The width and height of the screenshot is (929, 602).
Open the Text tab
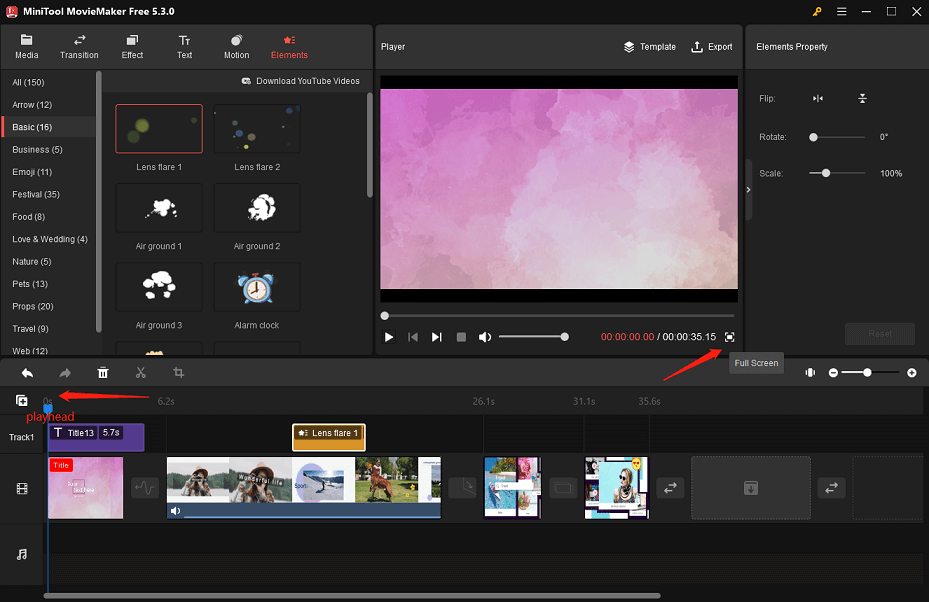click(x=184, y=47)
